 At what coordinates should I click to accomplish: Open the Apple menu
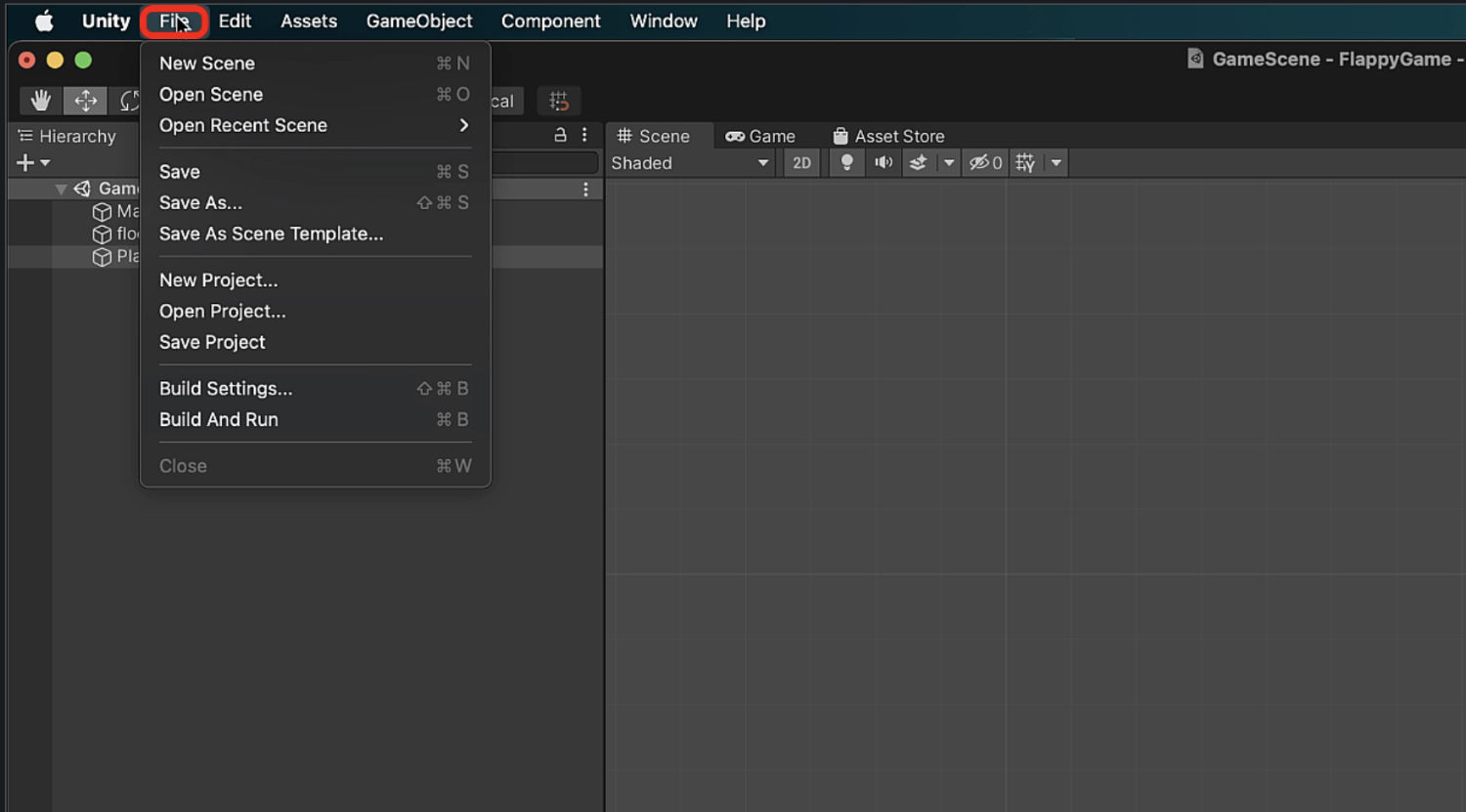(x=44, y=21)
